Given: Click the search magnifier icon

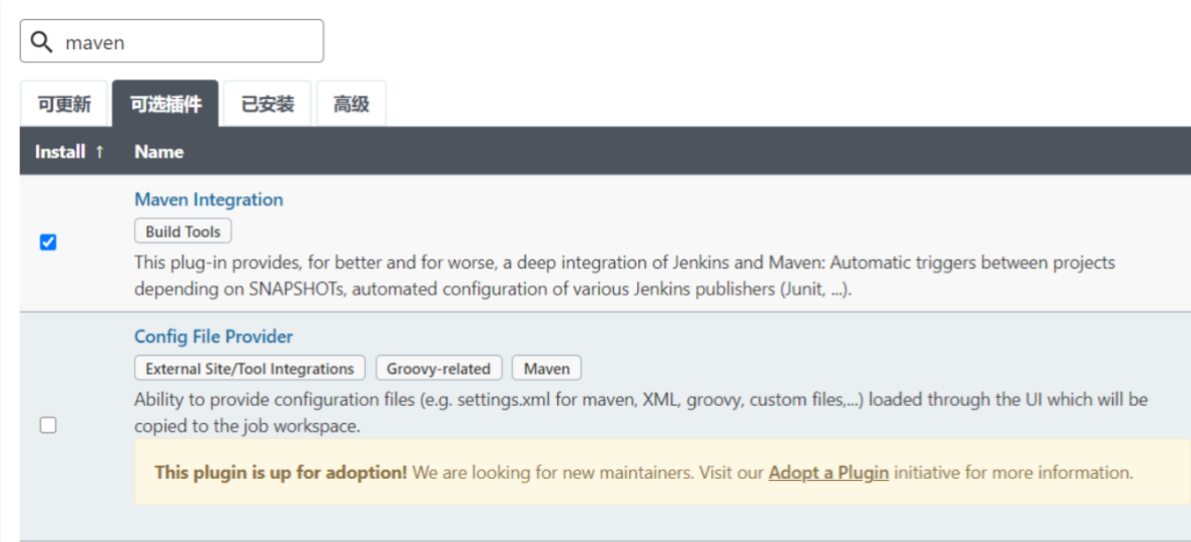Looking at the screenshot, I should [43, 42].
